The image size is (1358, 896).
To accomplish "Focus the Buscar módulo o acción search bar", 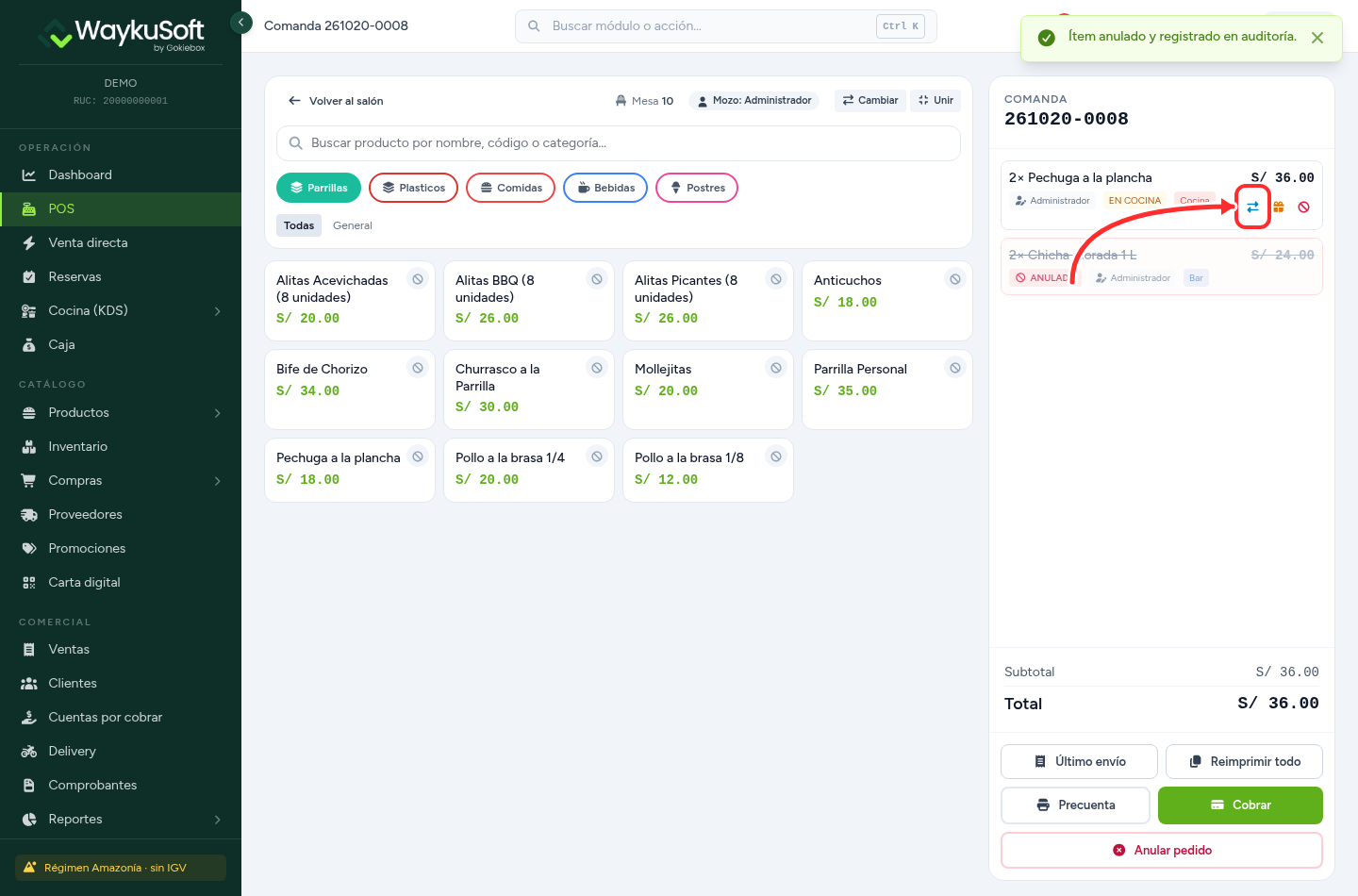I will pos(726,26).
